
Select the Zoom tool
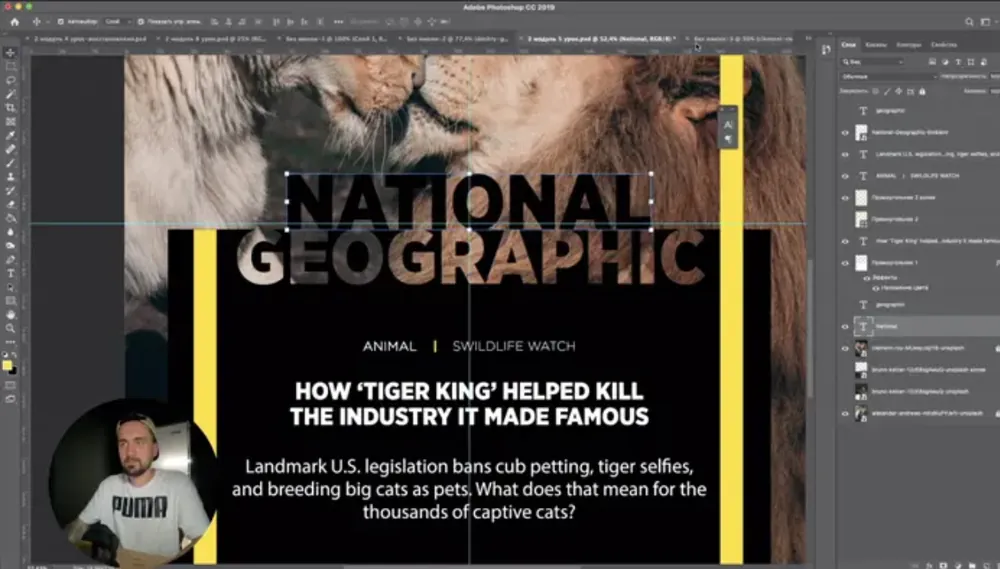coord(10,328)
